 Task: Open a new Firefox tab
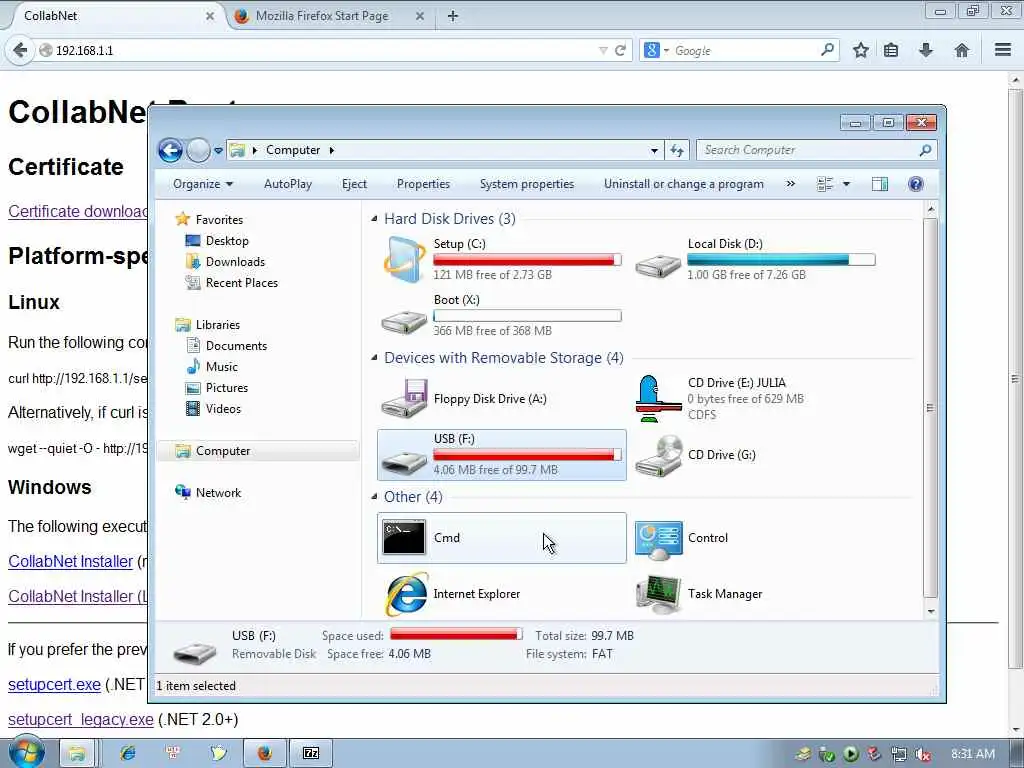(453, 16)
